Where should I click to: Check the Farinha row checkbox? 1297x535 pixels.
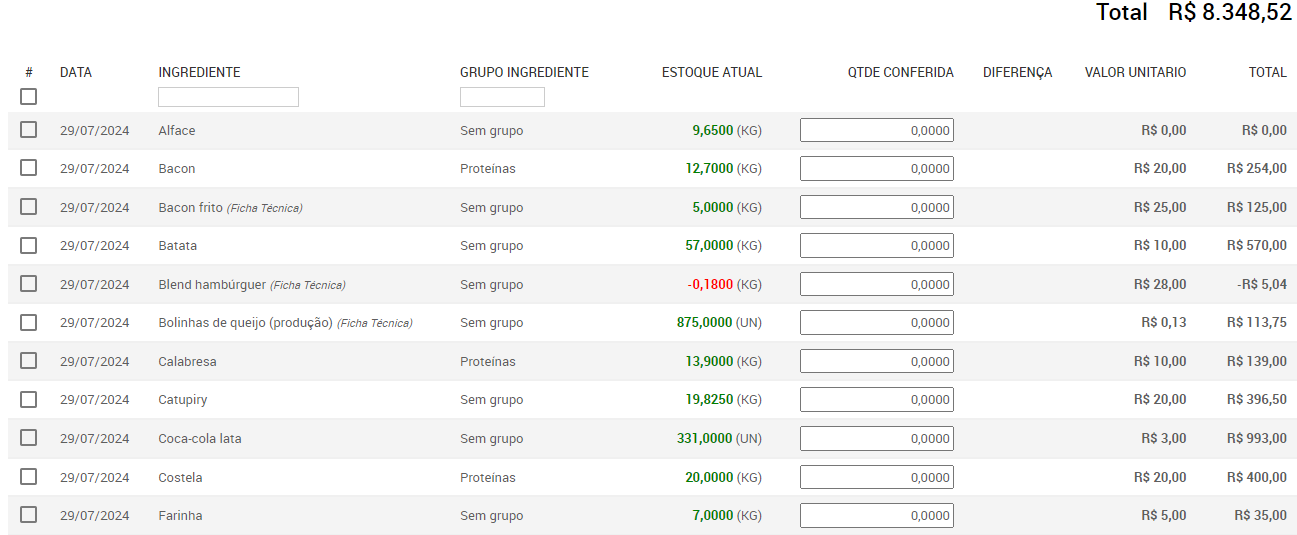pyautogui.click(x=28, y=515)
